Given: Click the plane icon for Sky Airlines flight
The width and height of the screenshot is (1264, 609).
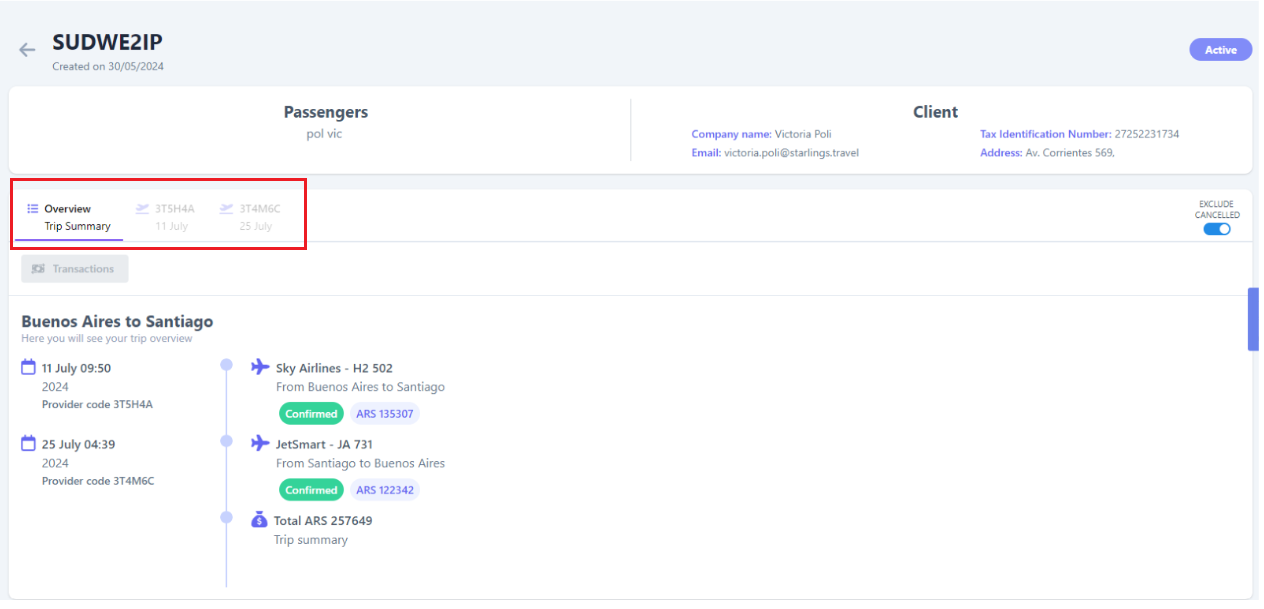Looking at the screenshot, I should coord(261,367).
